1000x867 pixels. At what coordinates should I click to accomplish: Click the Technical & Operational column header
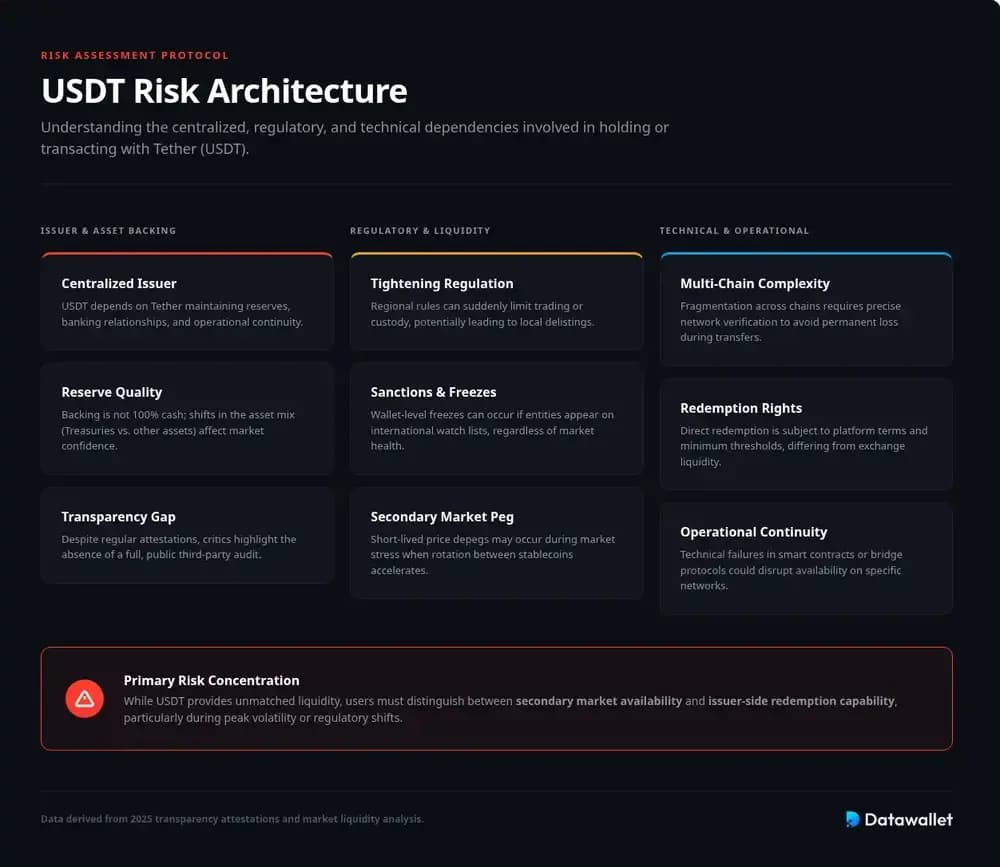[734, 231]
